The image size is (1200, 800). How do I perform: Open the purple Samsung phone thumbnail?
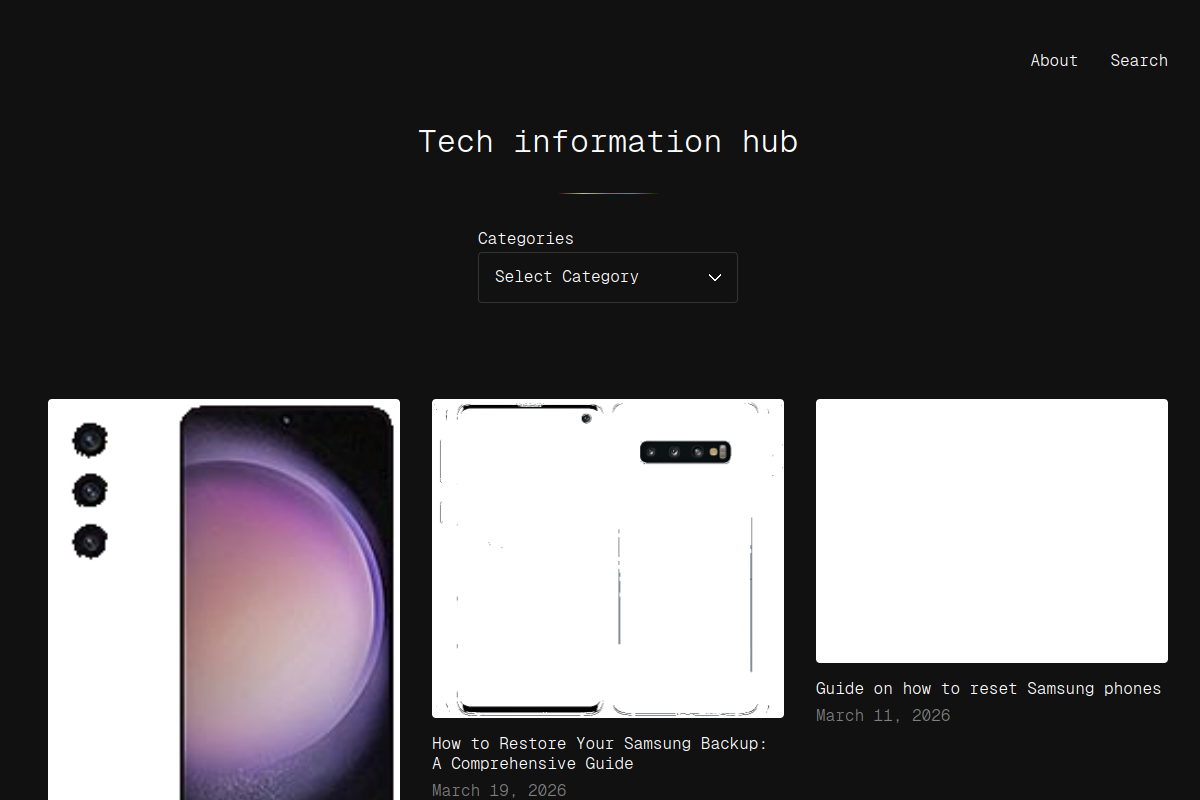[224, 600]
